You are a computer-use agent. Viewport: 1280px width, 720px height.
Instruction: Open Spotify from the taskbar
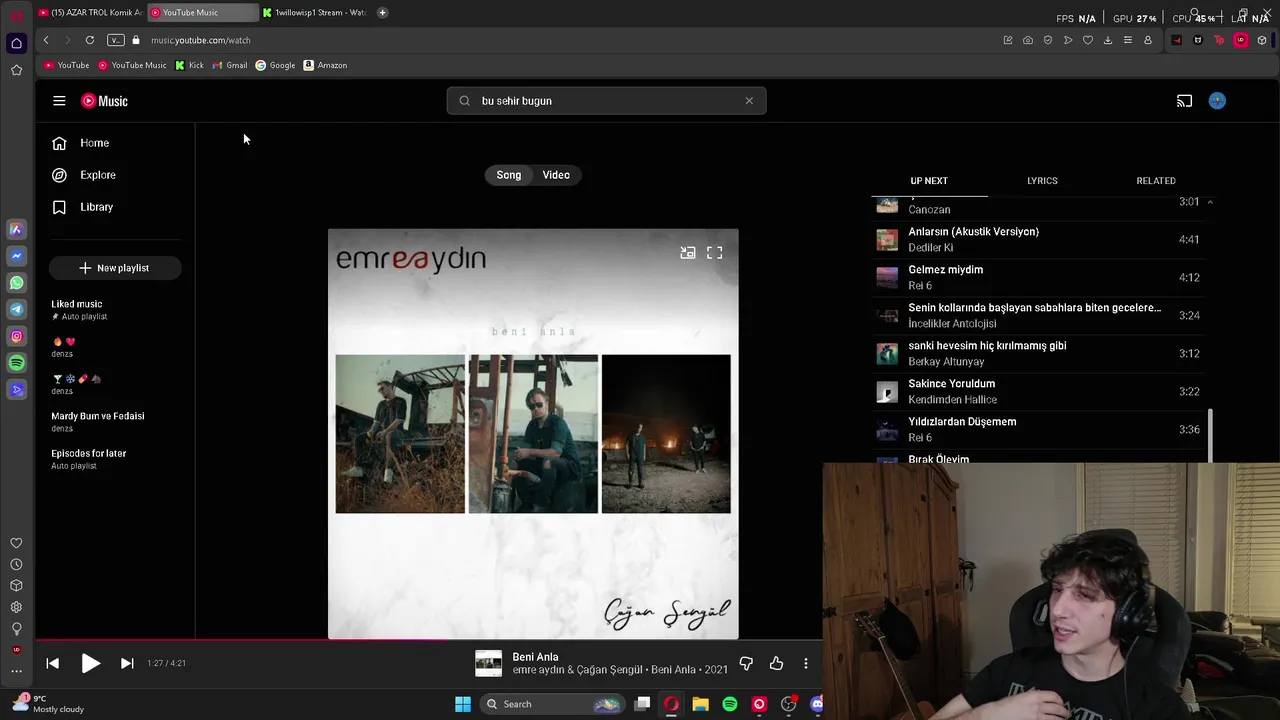tap(730, 704)
